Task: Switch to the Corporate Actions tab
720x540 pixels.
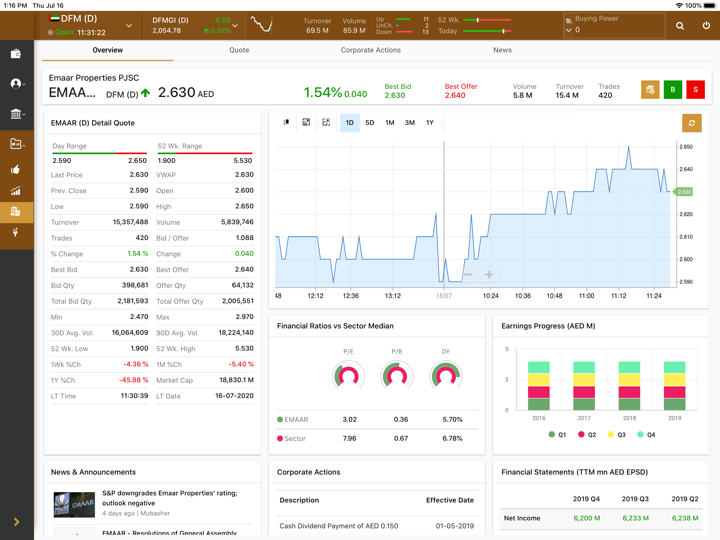Action: (x=370, y=50)
